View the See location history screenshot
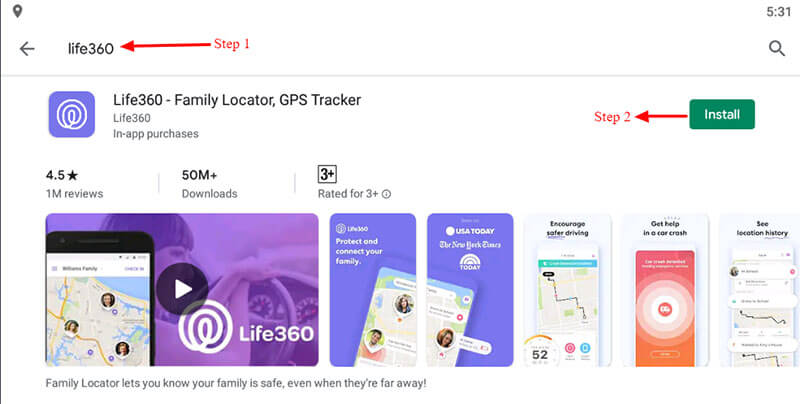Viewport: 800px width, 404px height. (x=760, y=290)
